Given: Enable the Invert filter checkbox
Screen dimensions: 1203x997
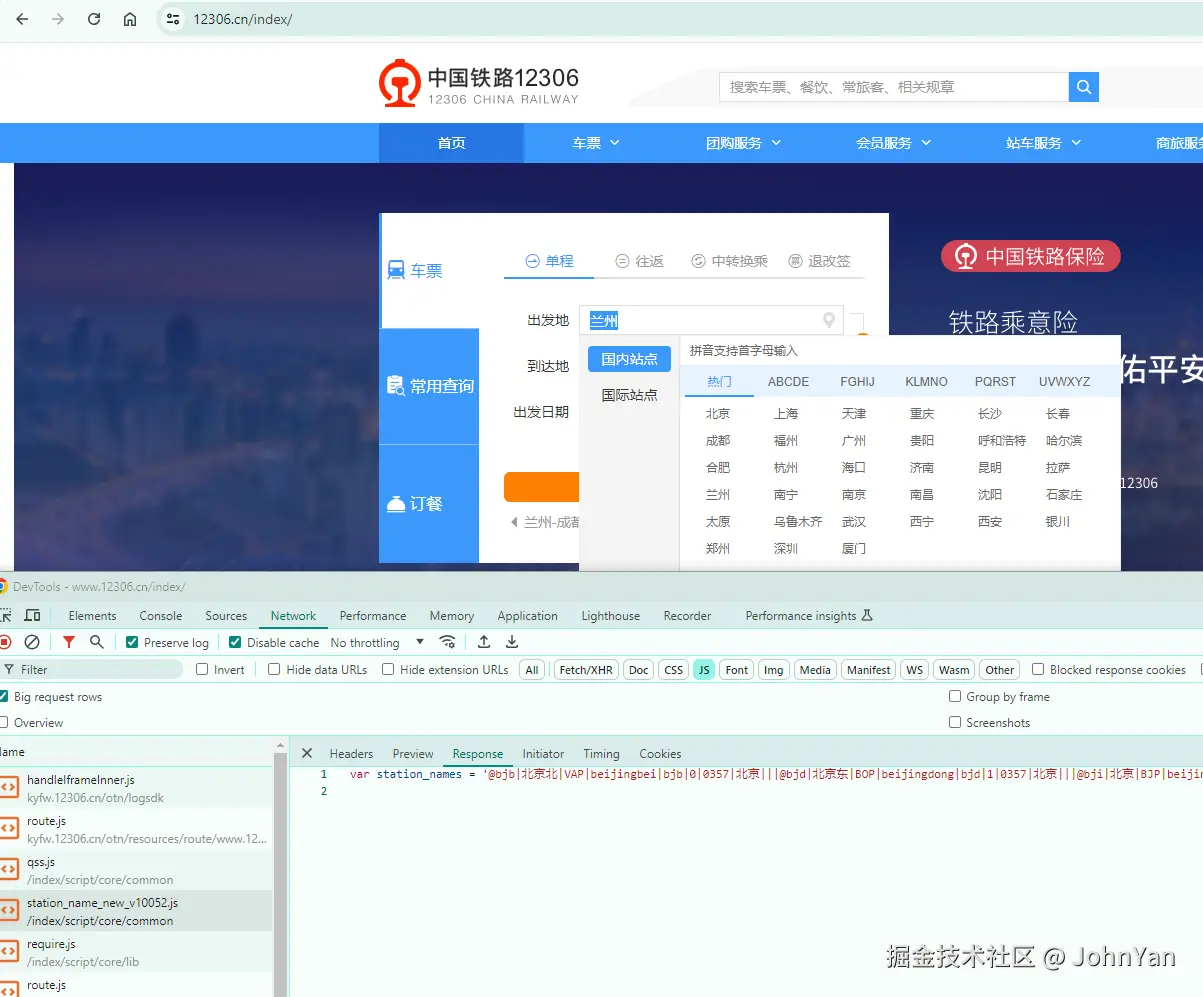Looking at the screenshot, I should tap(202, 669).
